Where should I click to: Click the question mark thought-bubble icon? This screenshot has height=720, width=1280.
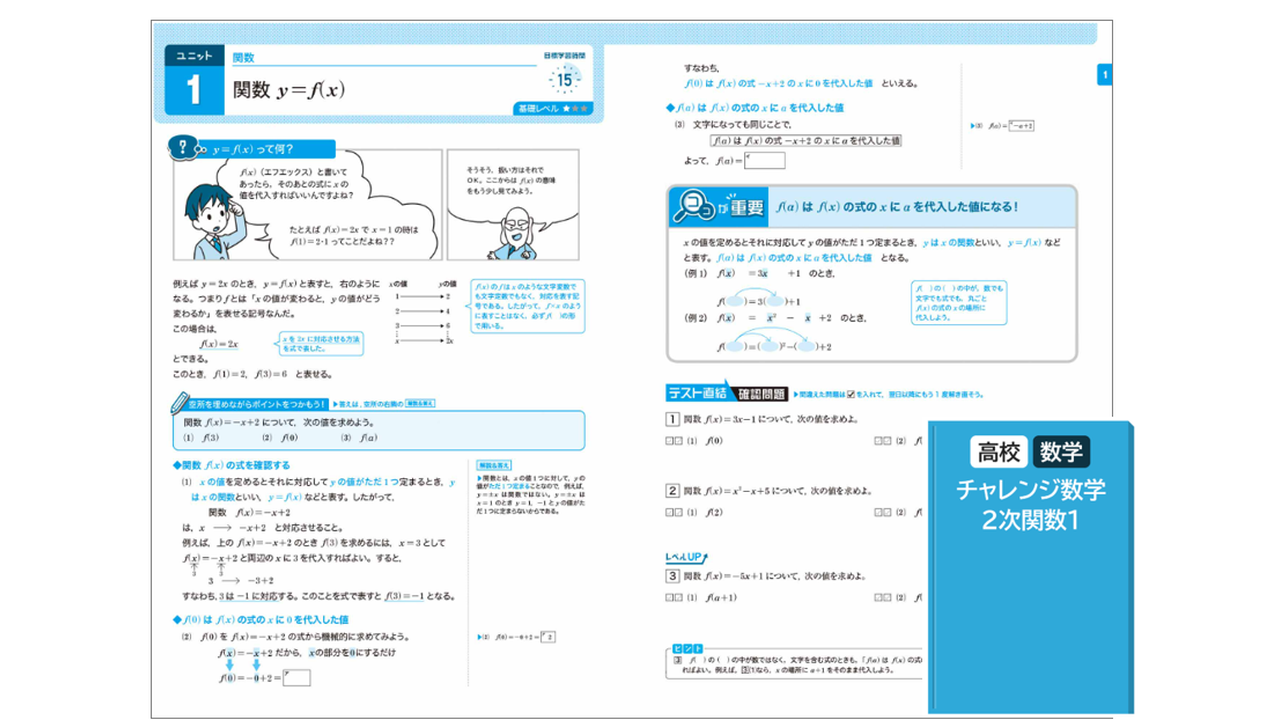182,148
